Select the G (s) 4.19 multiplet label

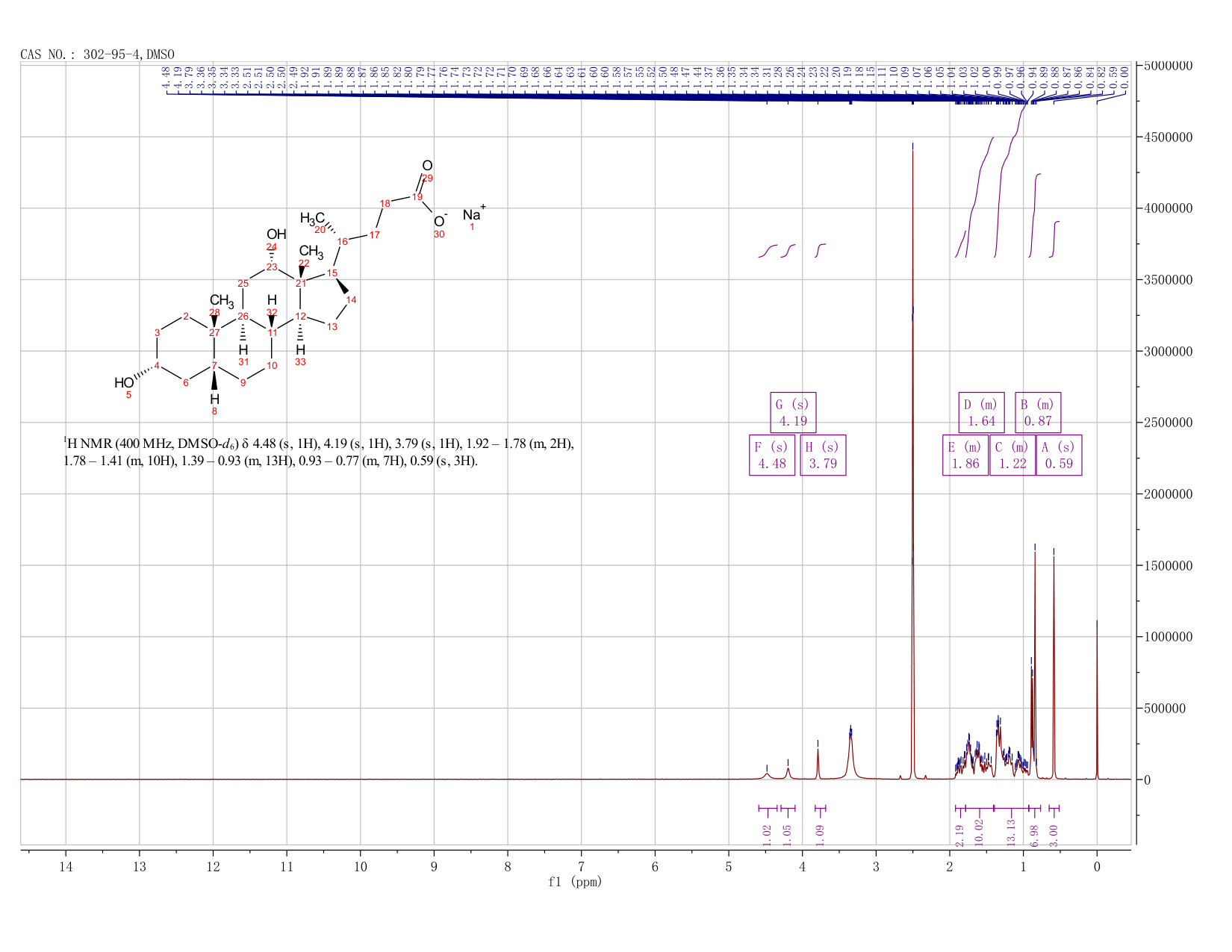(793, 412)
